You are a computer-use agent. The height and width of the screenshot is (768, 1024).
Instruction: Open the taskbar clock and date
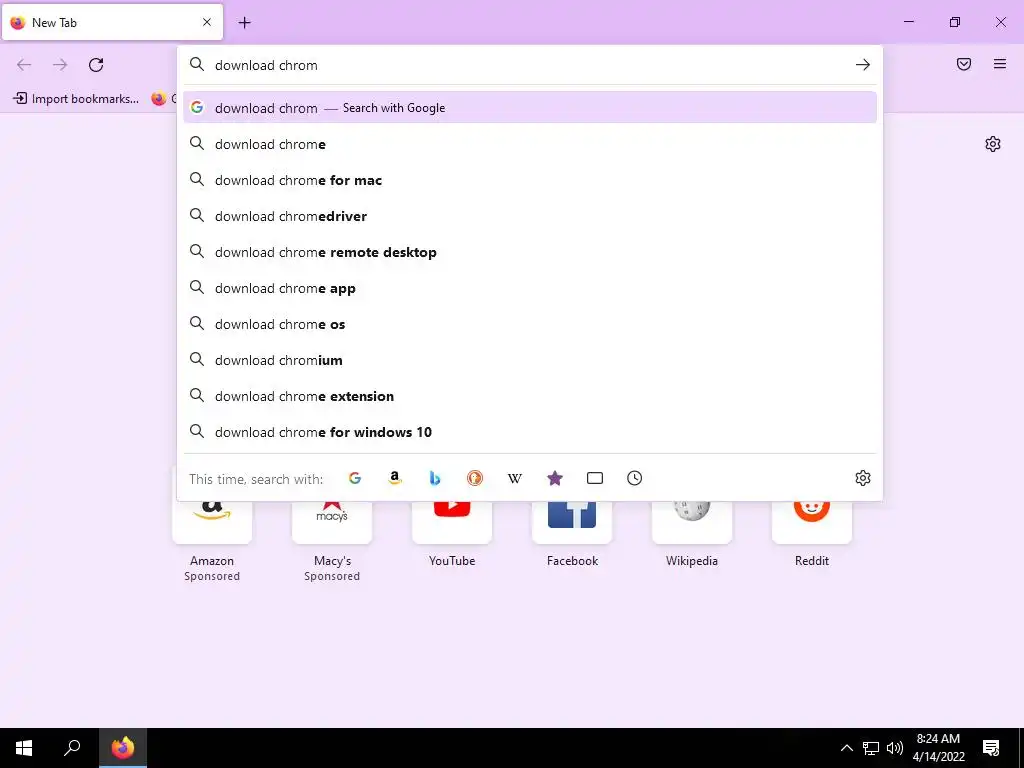click(x=938, y=748)
